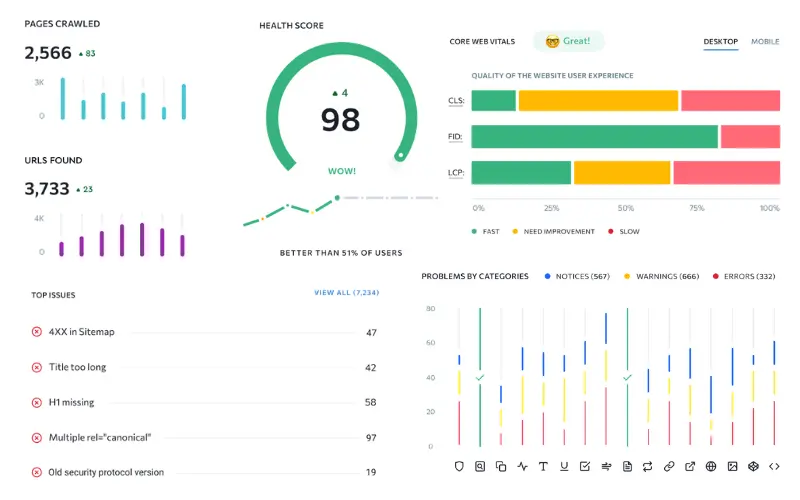Toggle Warnings (666) legend item
This screenshot has height=500, width=800.
tap(662, 276)
